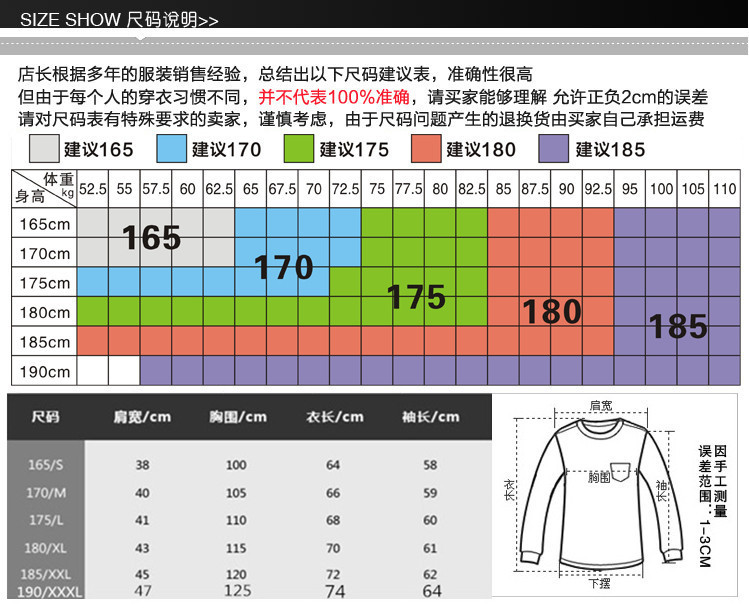
Task: Click the 170cm height row label
Action: [x=44, y=253]
